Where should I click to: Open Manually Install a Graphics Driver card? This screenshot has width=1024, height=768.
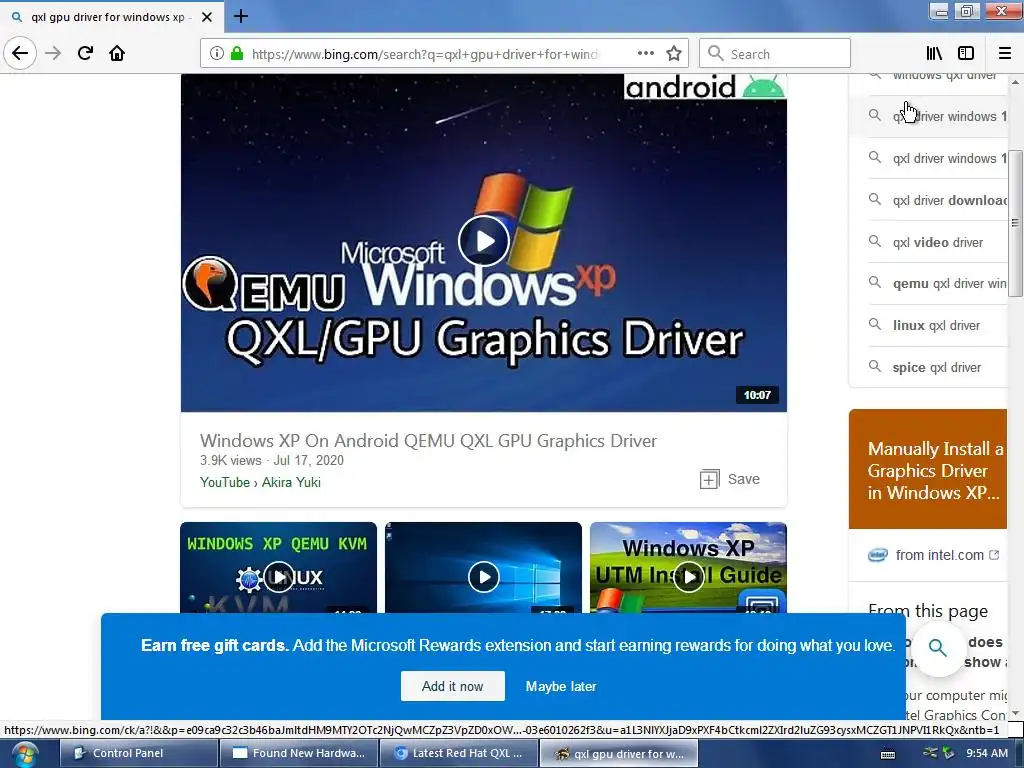click(928, 470)
